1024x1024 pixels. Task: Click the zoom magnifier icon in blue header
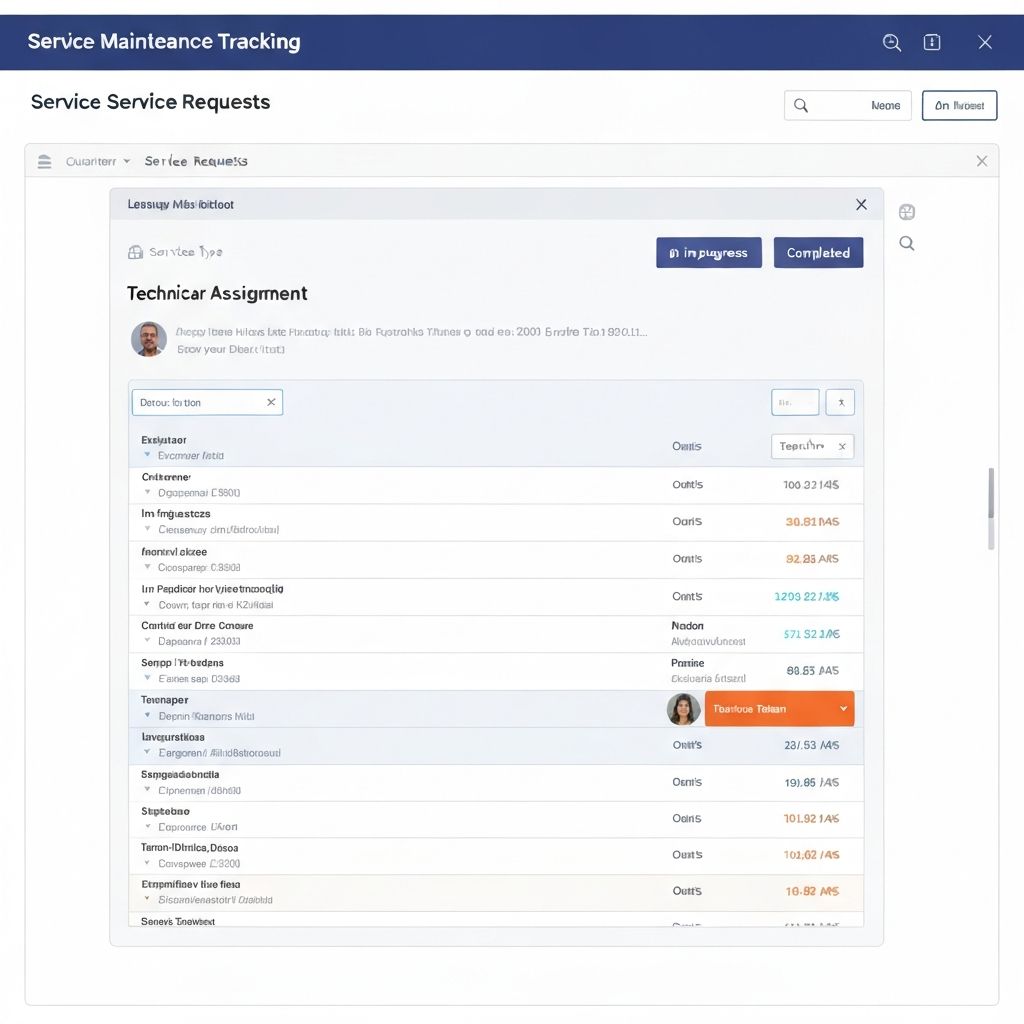click(x=892, y=42)
